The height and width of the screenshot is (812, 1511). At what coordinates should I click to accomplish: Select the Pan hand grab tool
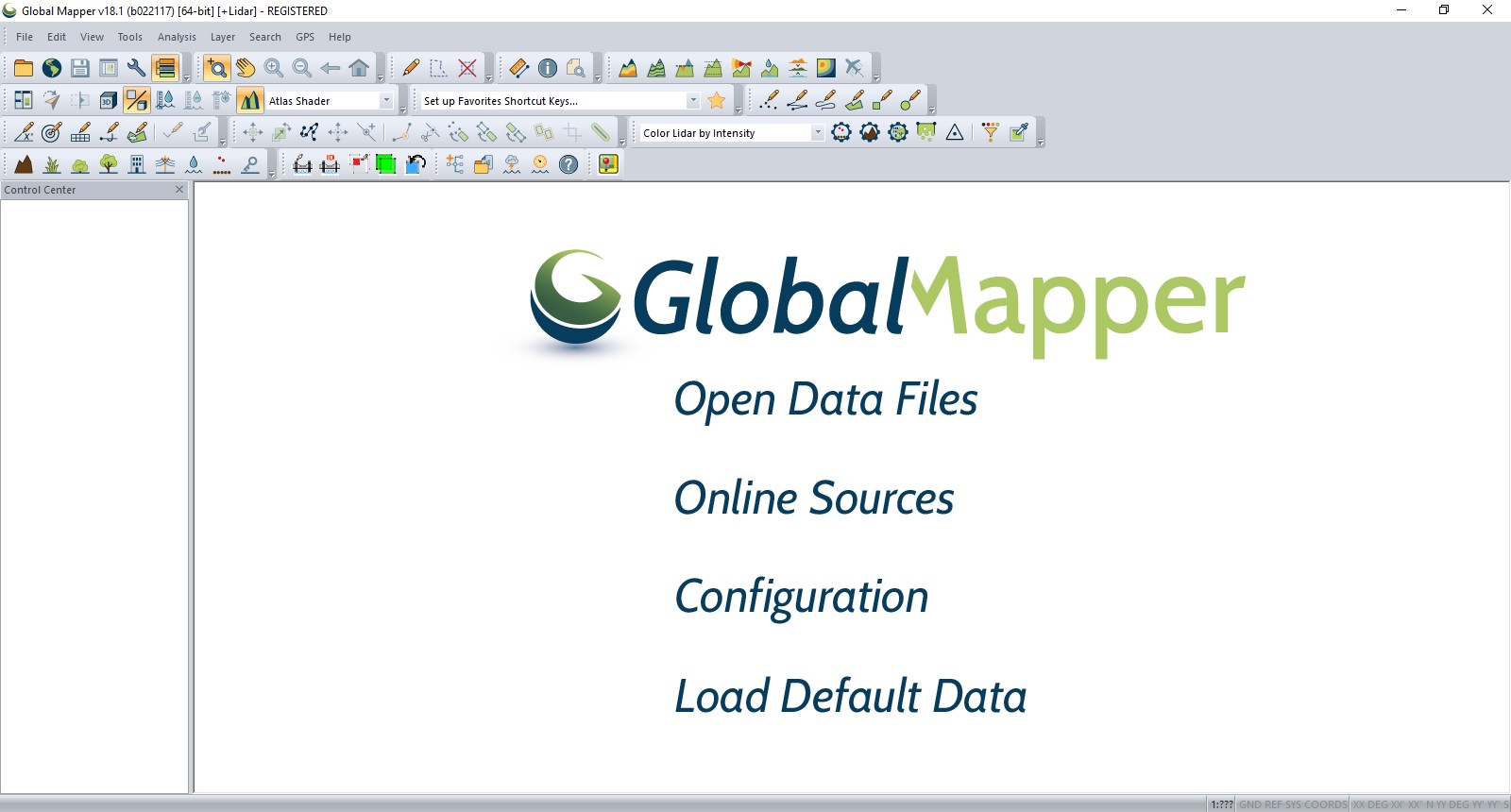246,68
